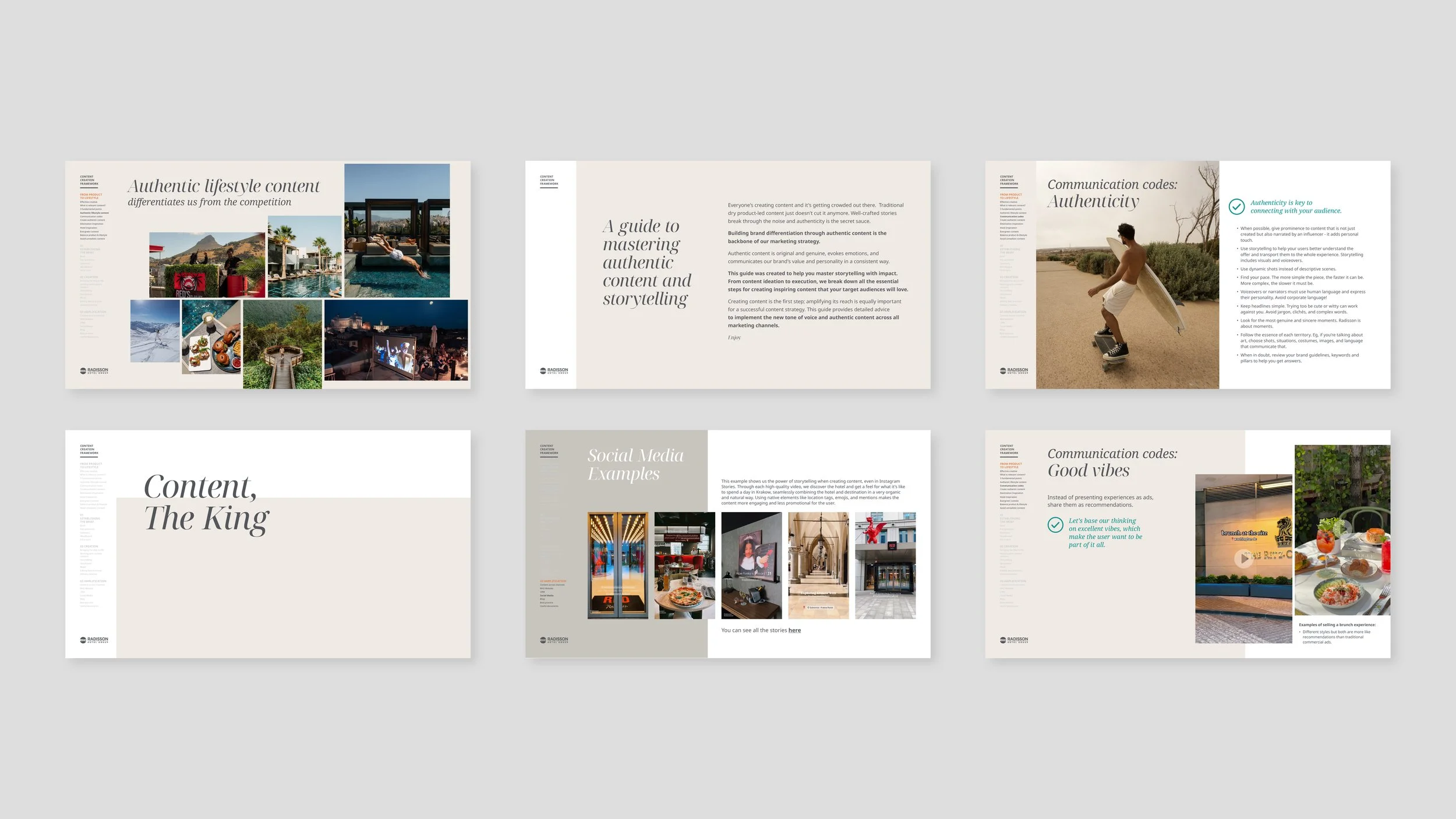Click 'Social Media' under the Amplification list

coord(547,595)
